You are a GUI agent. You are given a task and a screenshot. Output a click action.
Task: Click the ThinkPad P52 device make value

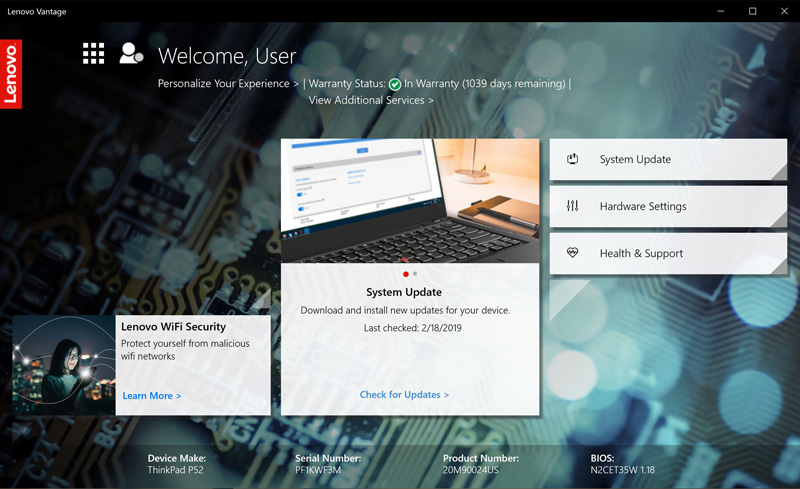coord(176,470)
